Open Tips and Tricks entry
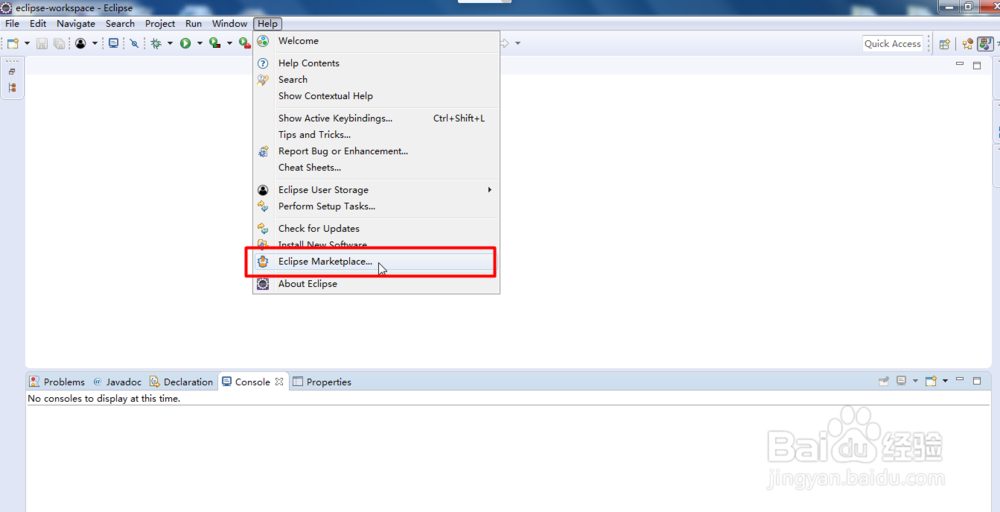Screen dimensions: 1000x512 (376, 135)
